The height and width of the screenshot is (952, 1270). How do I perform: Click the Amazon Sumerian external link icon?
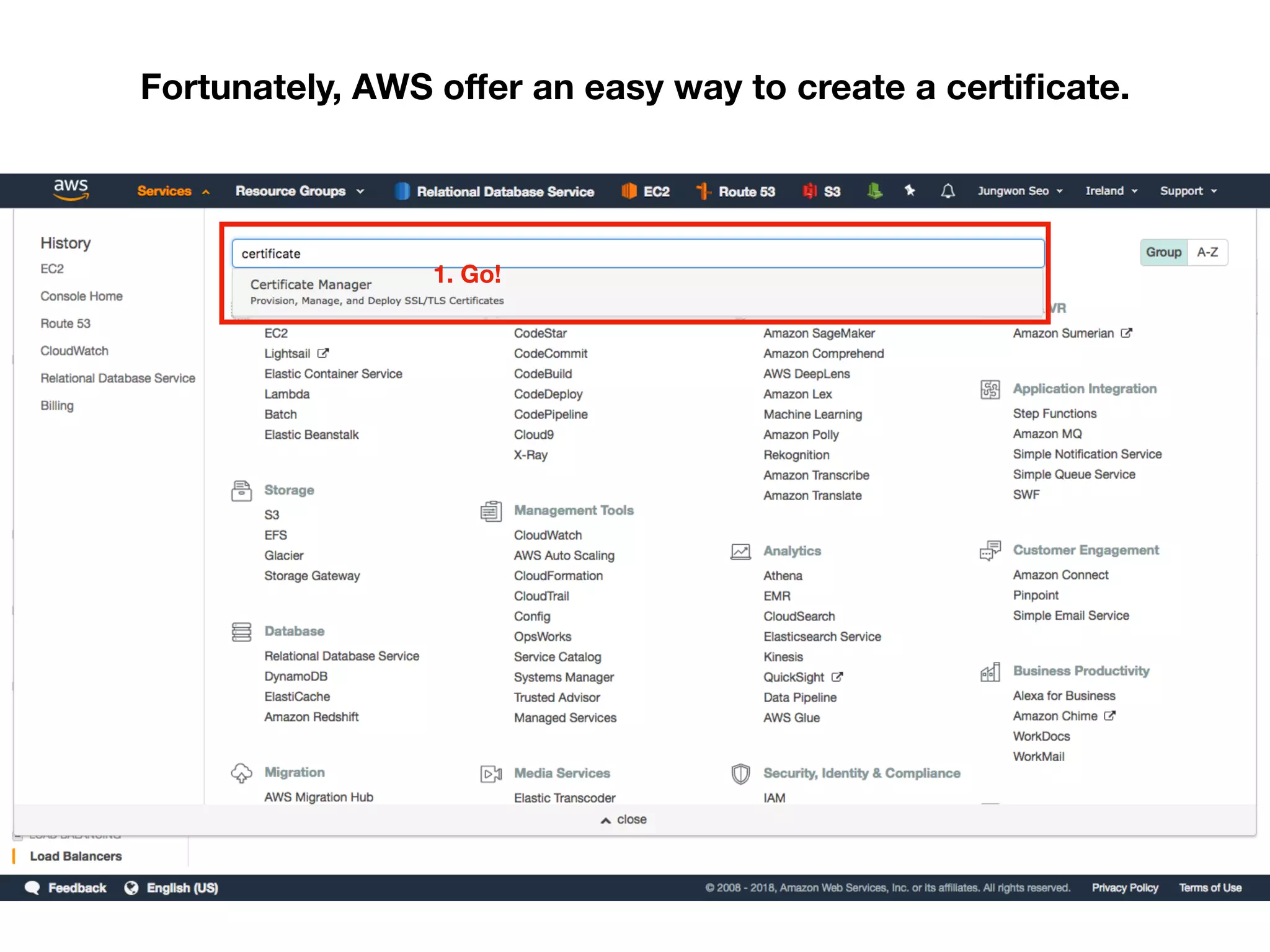click(x=1127, y=333)
